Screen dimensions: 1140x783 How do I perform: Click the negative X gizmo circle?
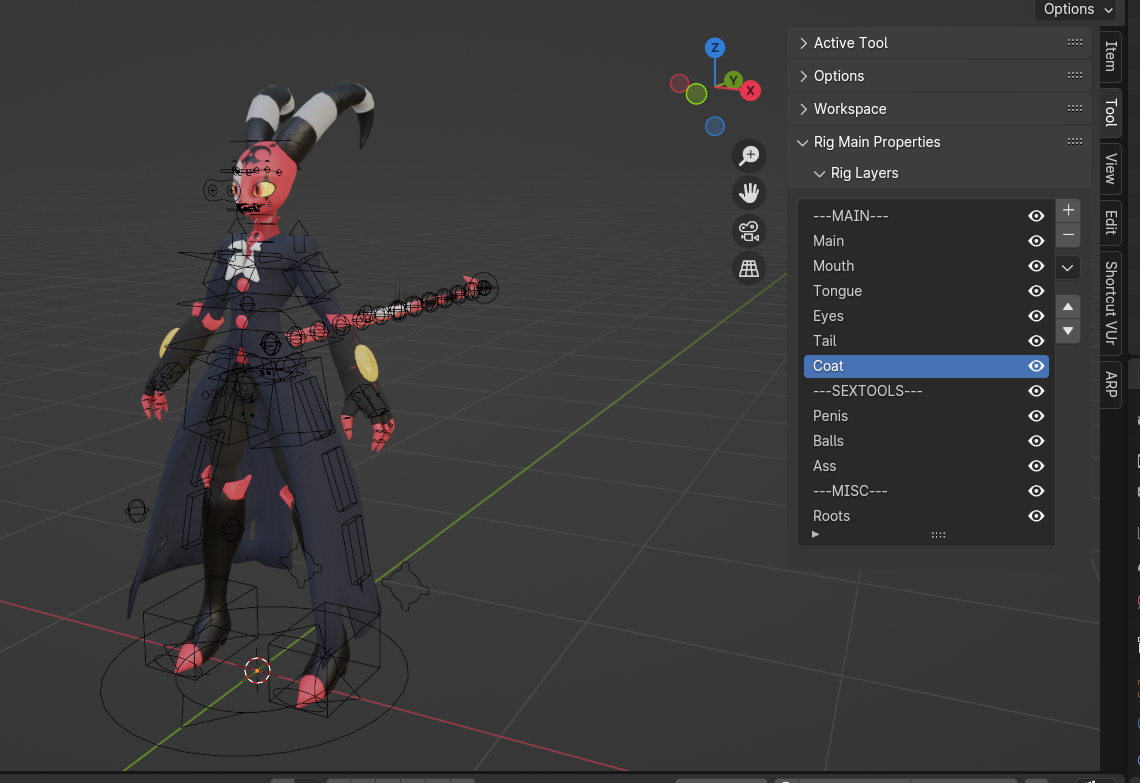click(x=679, y=84)
